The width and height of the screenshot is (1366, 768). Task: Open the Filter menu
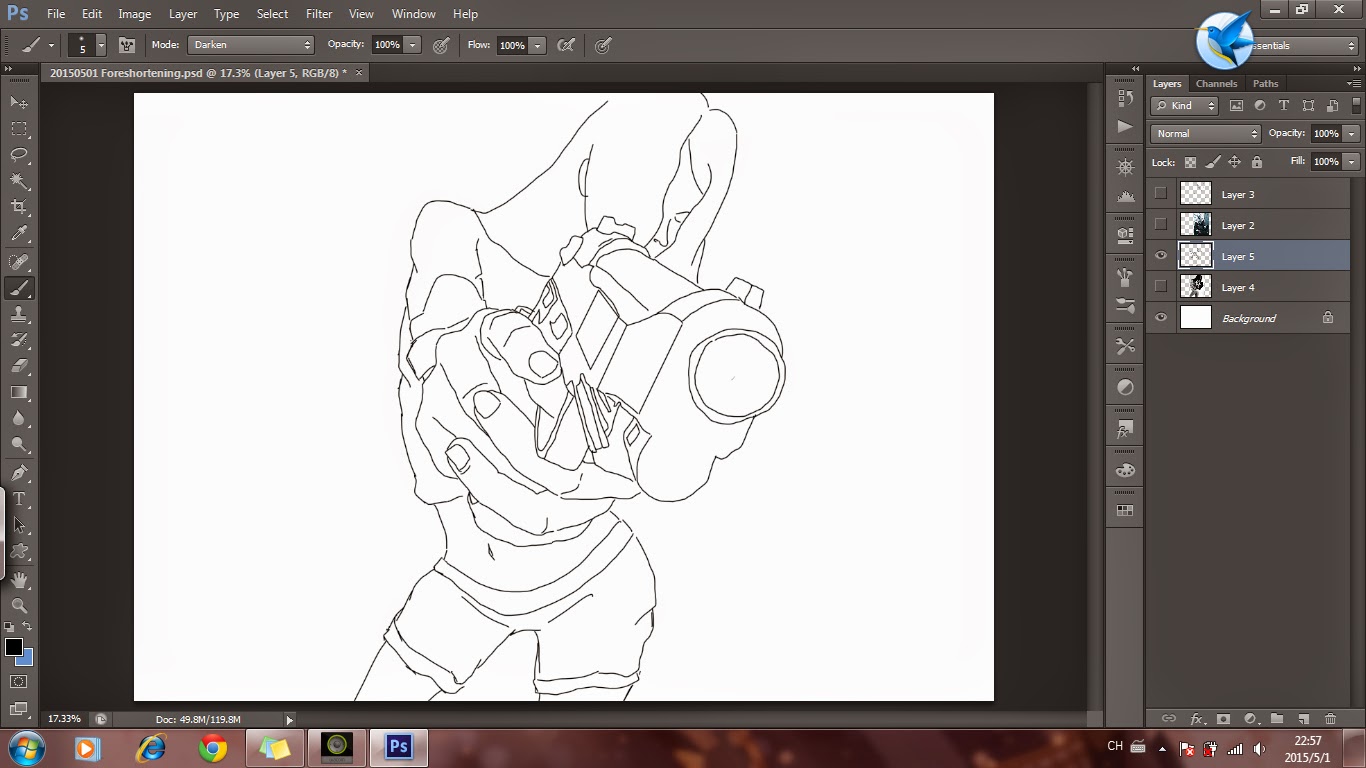coord(319,14)
